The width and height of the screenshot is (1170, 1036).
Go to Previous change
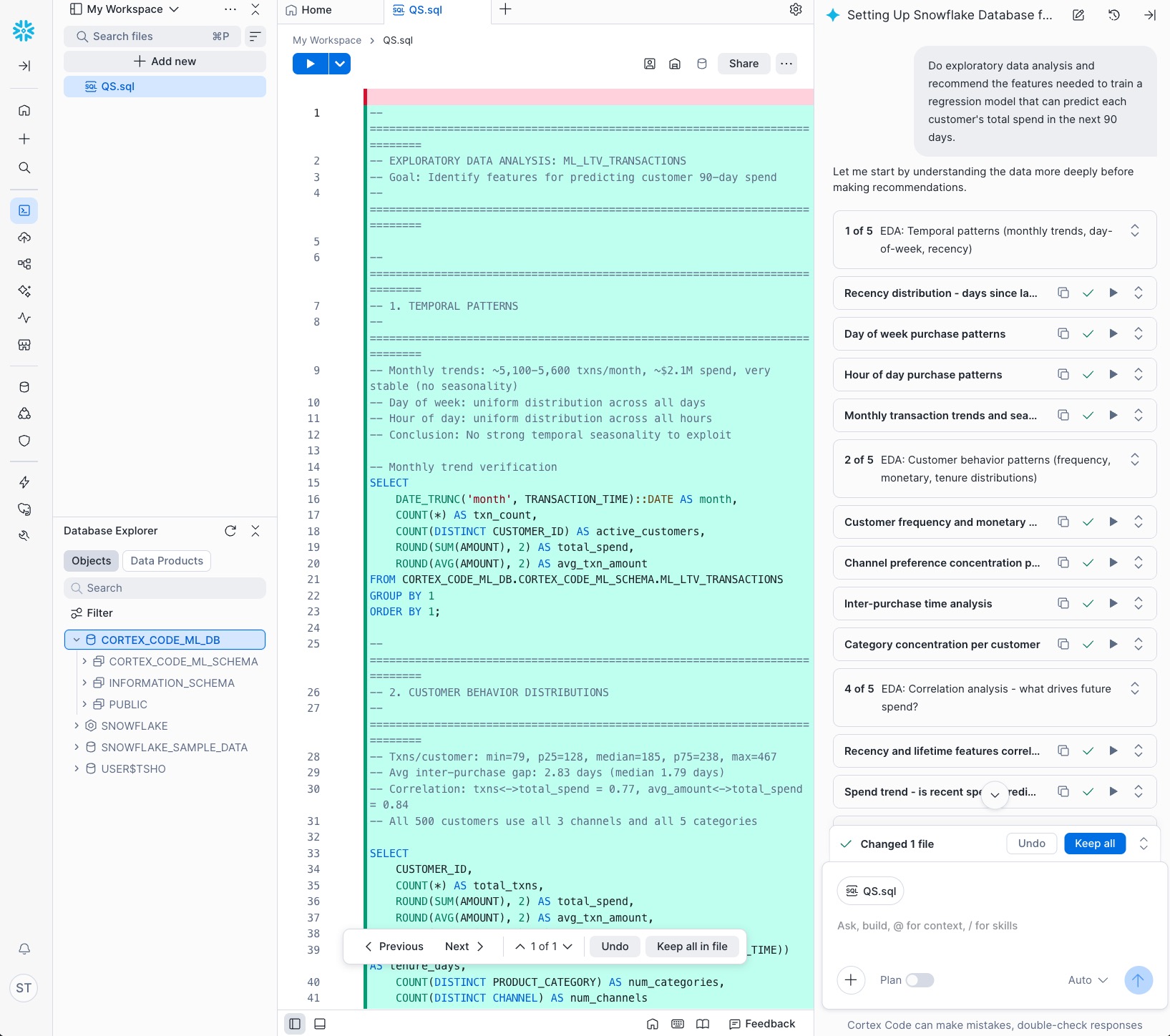point(394,947)
